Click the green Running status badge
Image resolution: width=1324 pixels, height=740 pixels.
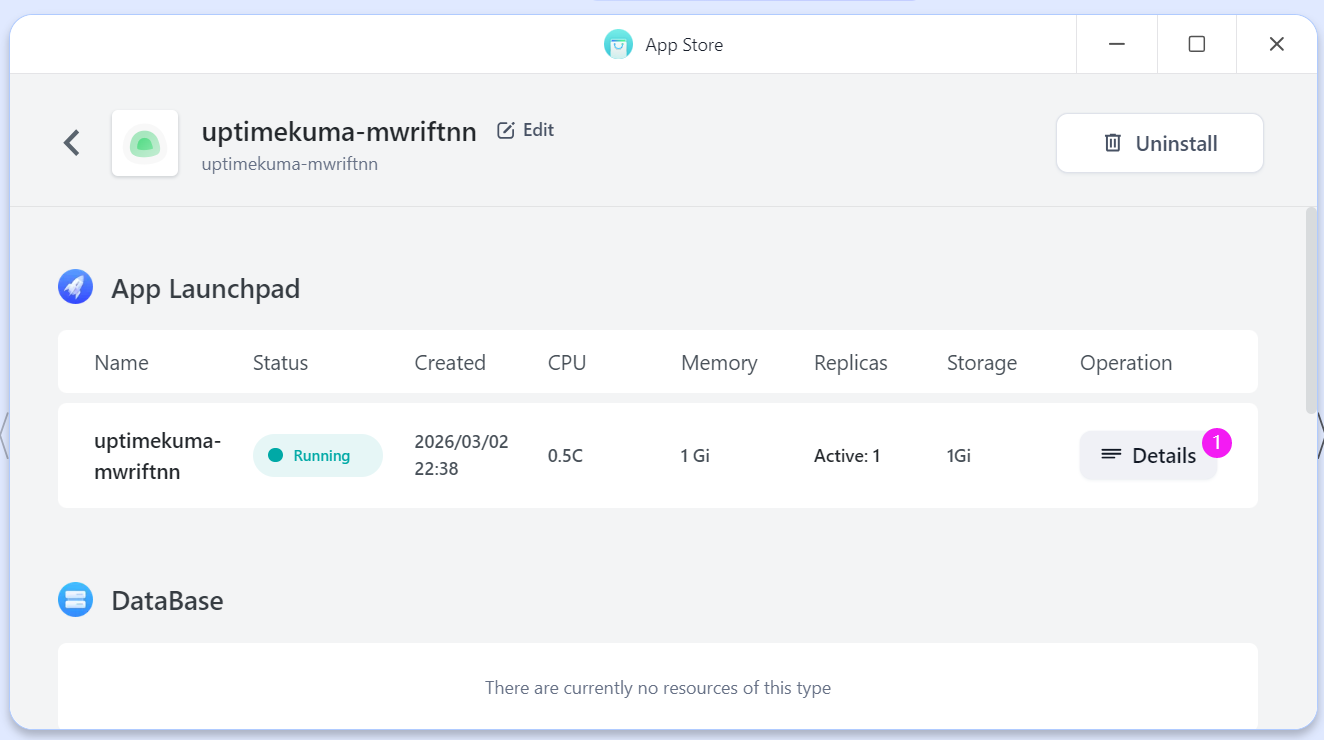point(317,456)
